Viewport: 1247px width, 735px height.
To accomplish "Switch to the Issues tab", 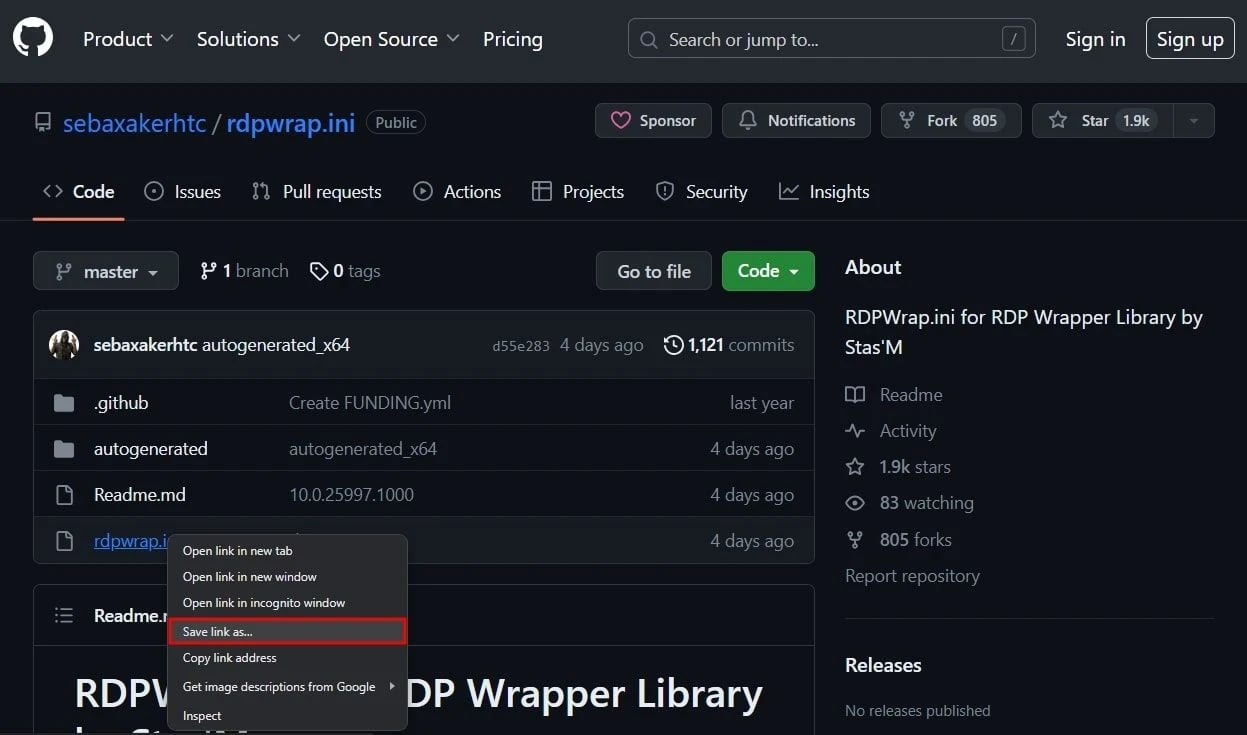I will [x=182, y=191].
